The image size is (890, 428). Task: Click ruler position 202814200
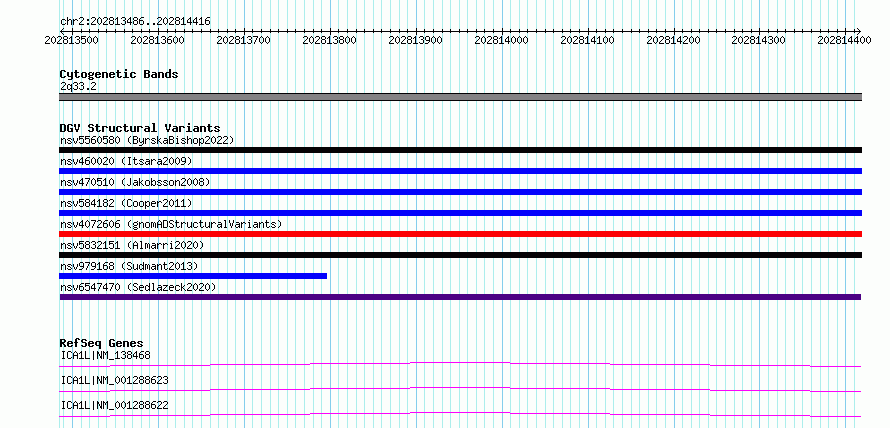(x=673, y=40)
